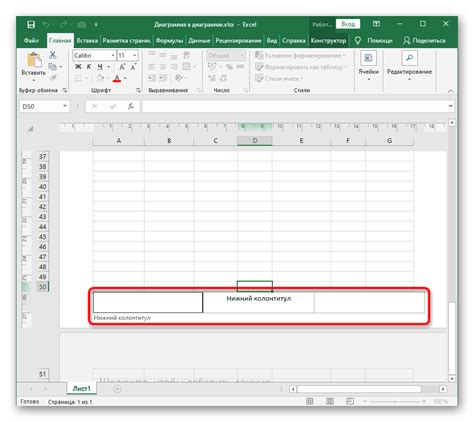Open the Name Box dropdown arrow
This screenshot has height=422, width=474.
65,106
